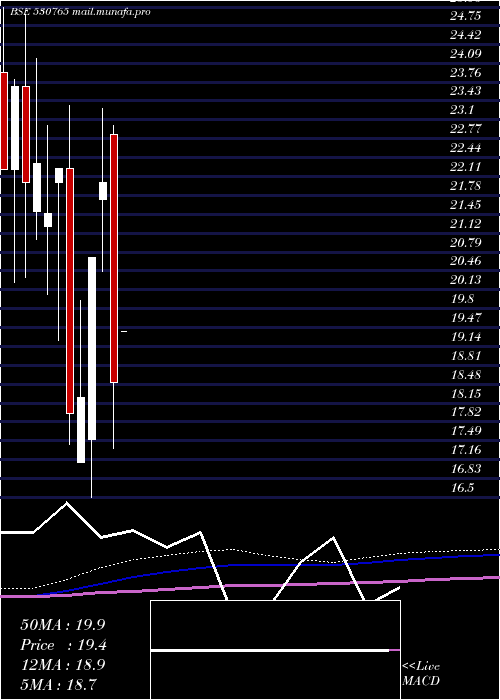Click the 20.46 price axis label
This screenshot has width=500, height=700.
(x=466, y=261)
